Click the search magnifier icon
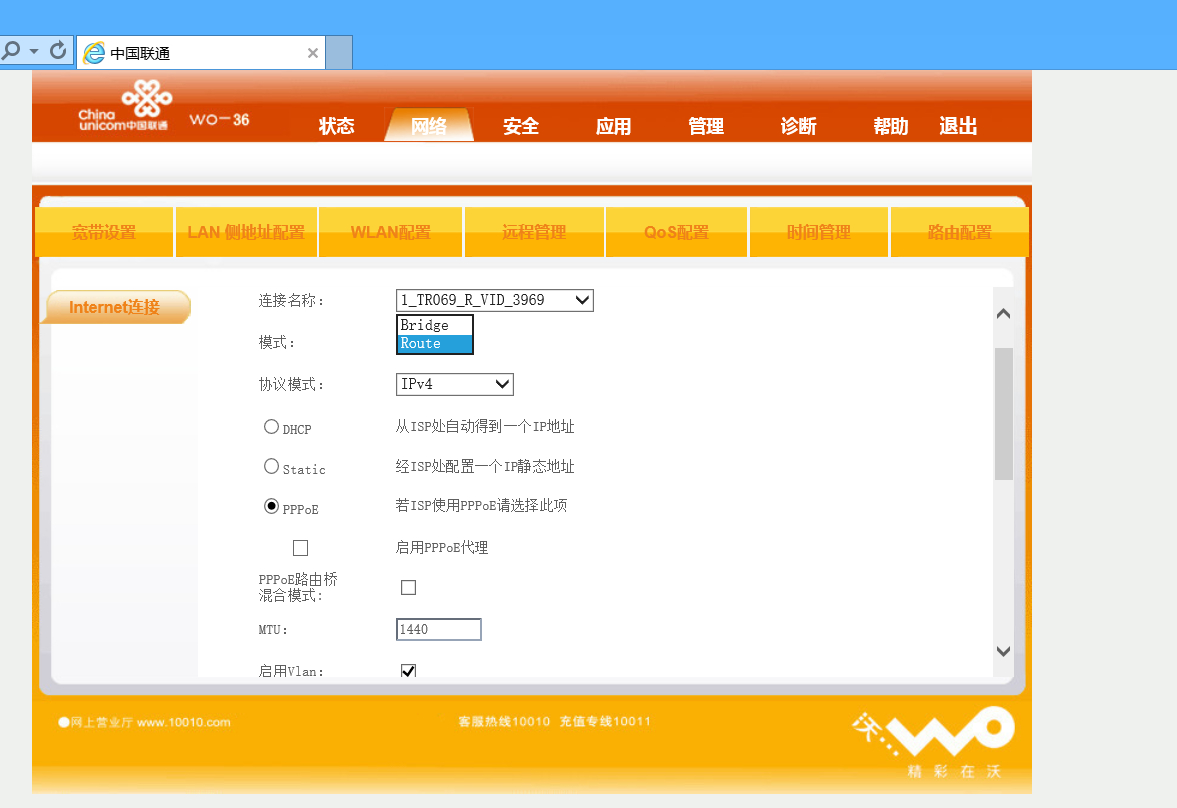The image size is (1177, 808). (11, 51)
